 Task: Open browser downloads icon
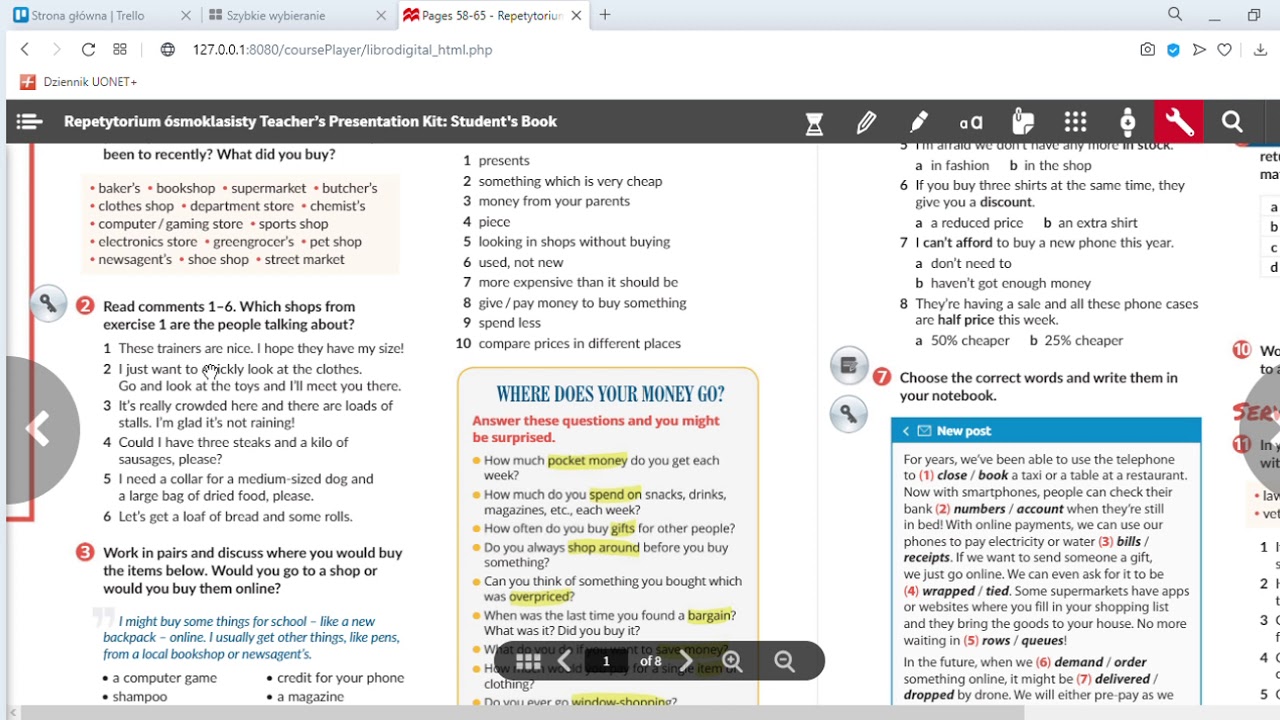tap(1260, 50)
